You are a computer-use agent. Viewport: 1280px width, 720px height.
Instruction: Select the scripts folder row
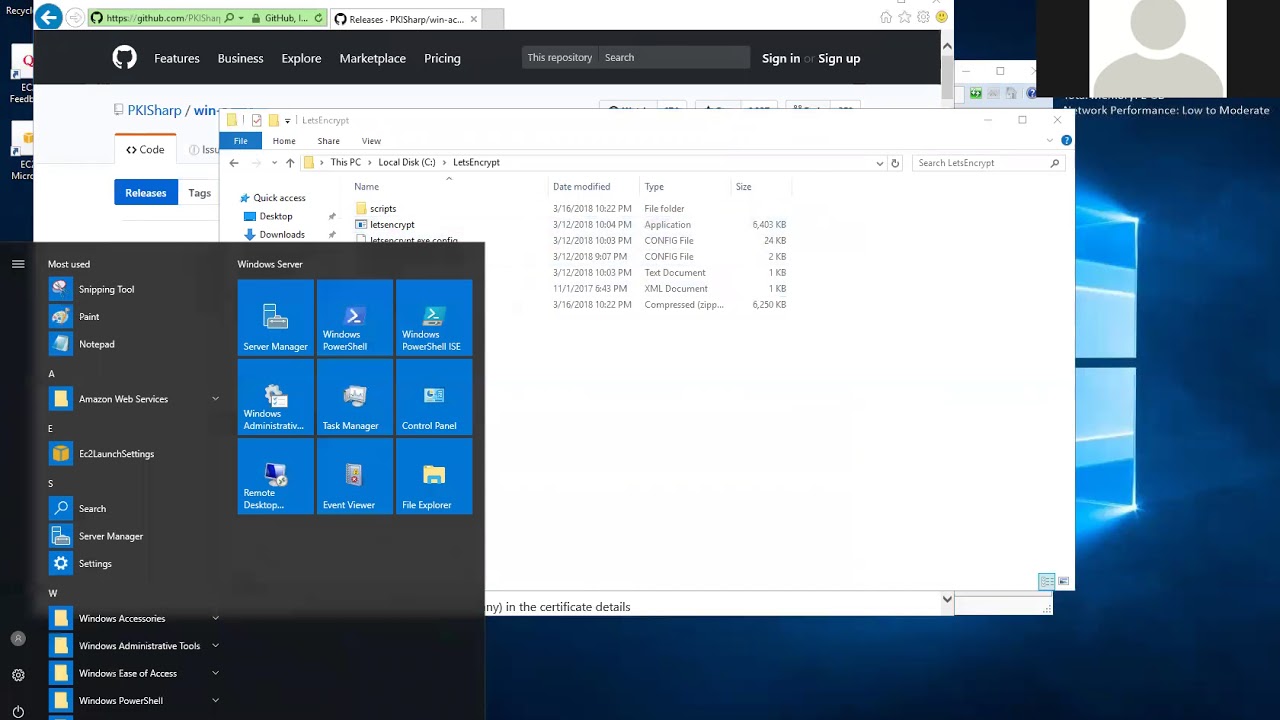click(570, 209)
